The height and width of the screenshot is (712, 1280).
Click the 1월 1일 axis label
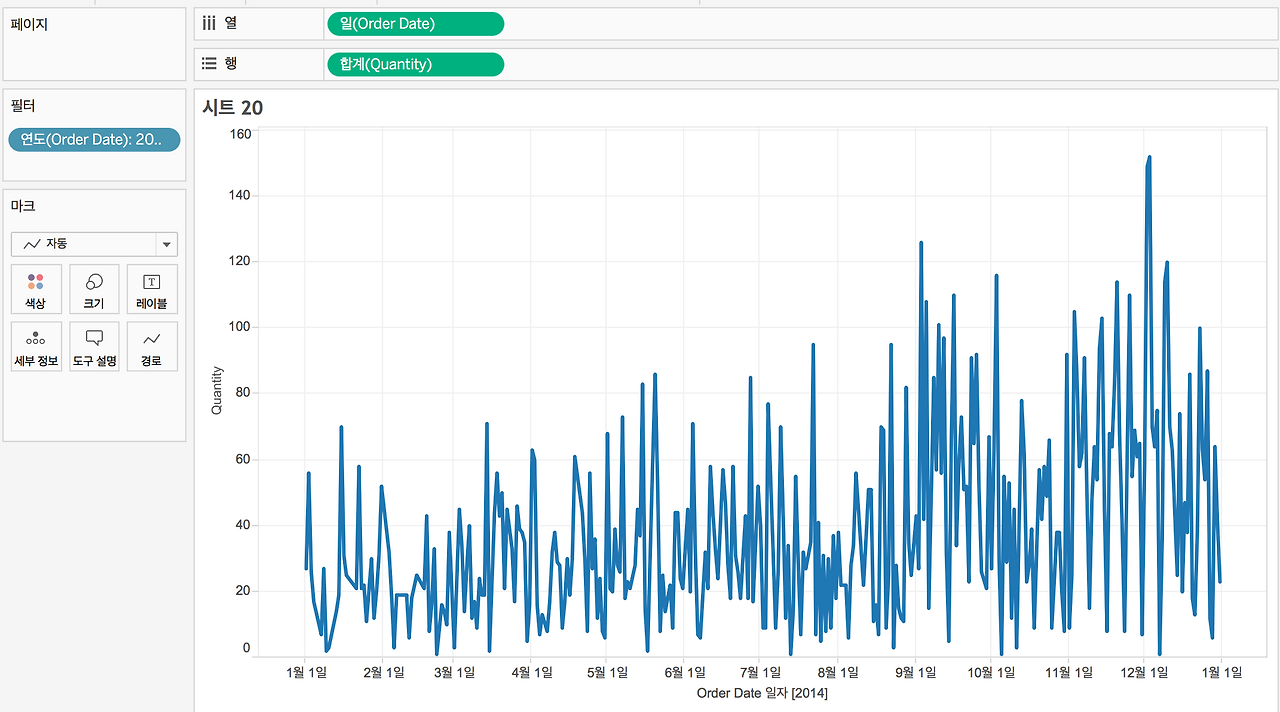(x=306, y=673)
